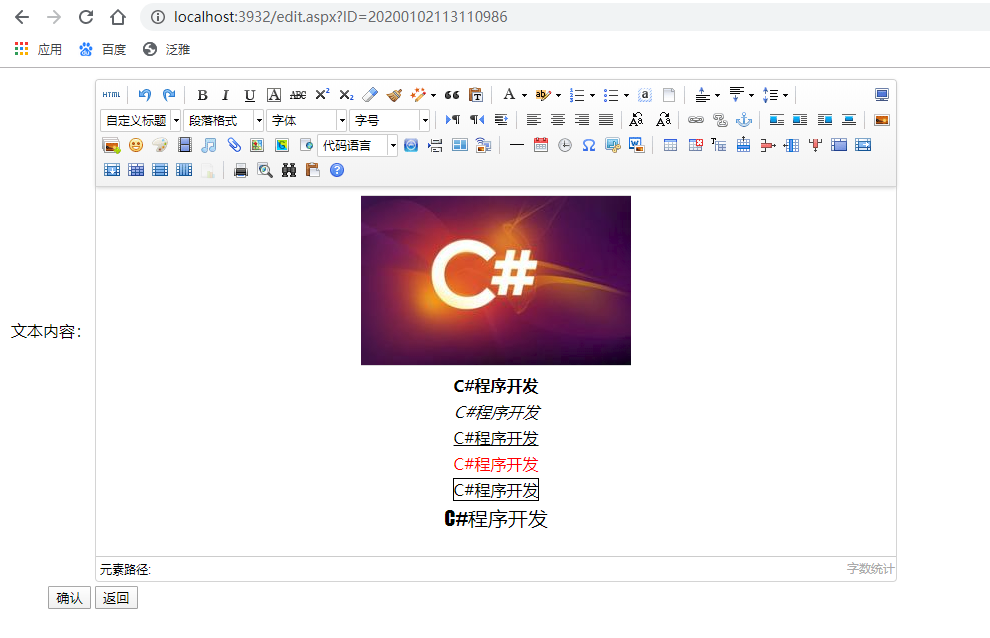
Task: Toggle character border formatting
Action: [x=274, y=95]
